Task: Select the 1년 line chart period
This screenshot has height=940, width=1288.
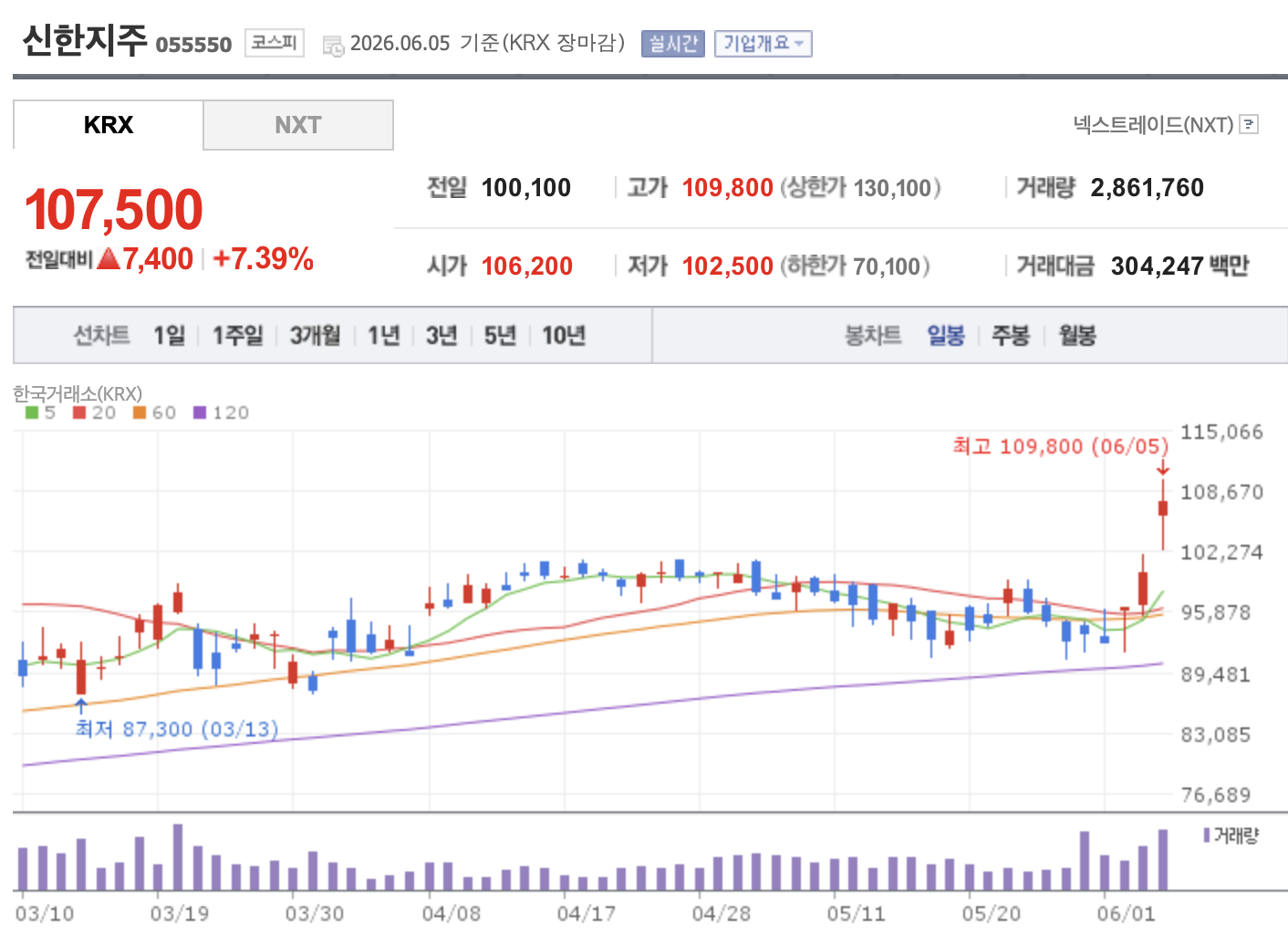Action: [x=384, y=336]
